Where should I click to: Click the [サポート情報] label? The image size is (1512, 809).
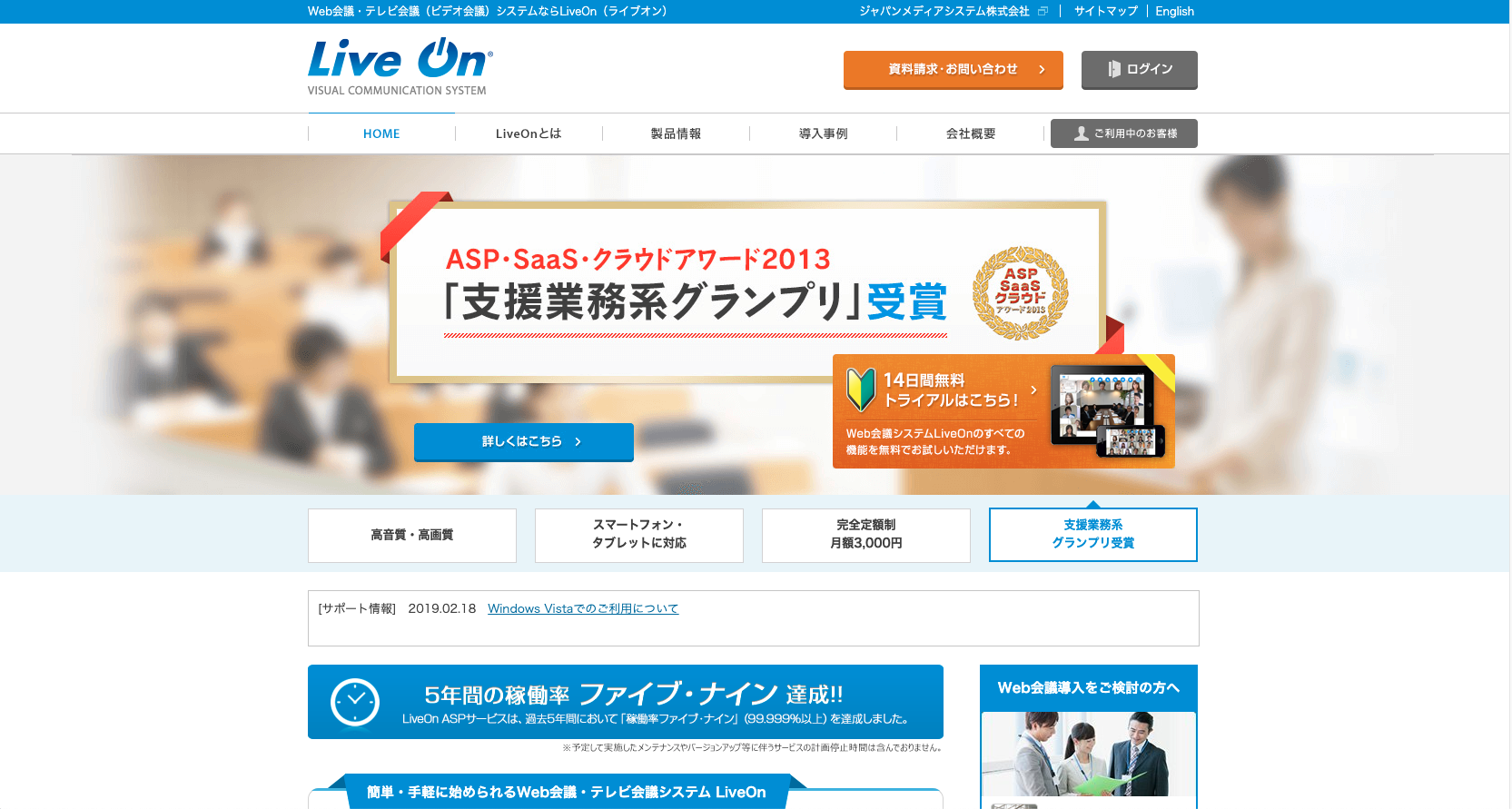coord(357,608)
